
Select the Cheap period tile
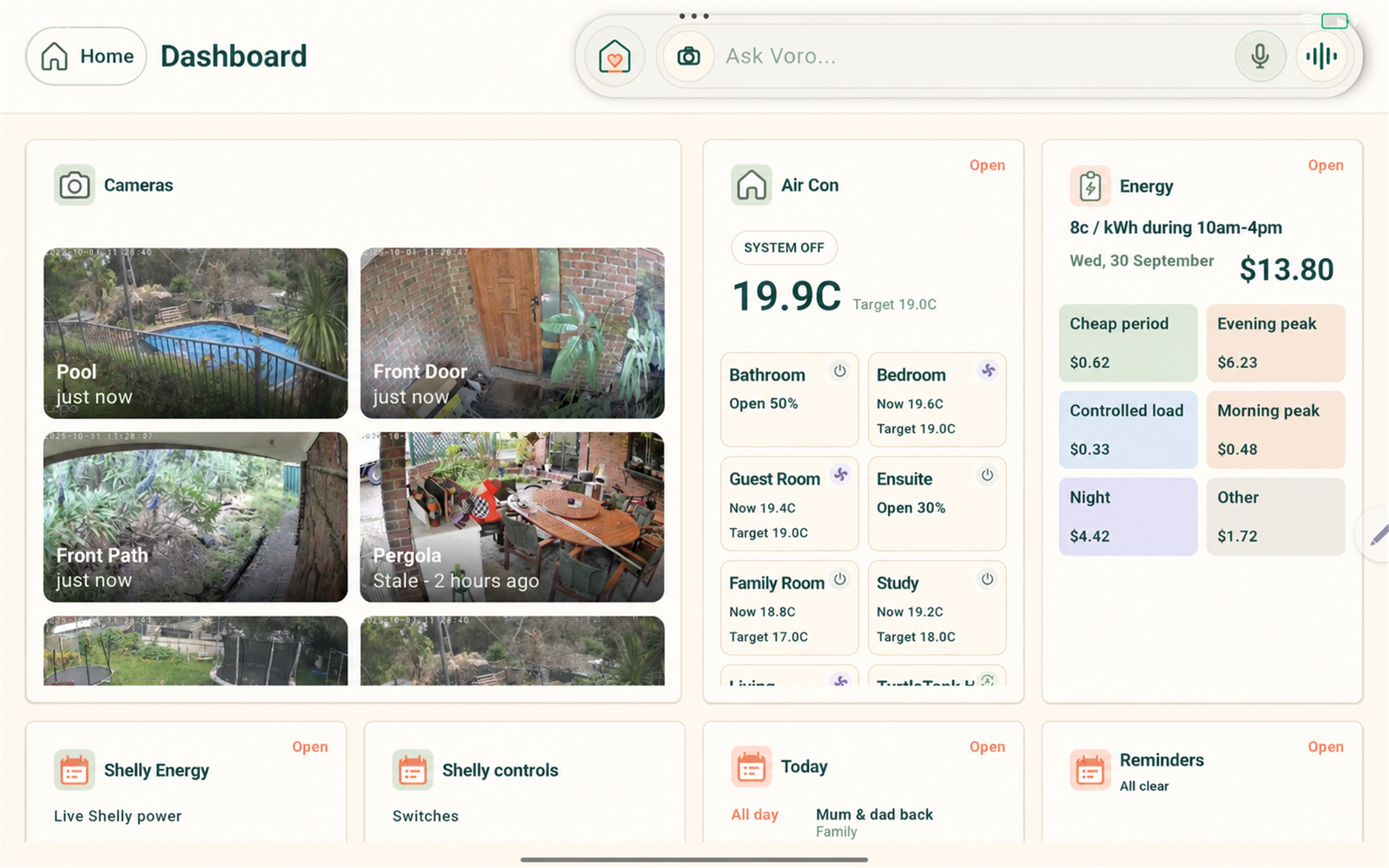(1128, 343)
